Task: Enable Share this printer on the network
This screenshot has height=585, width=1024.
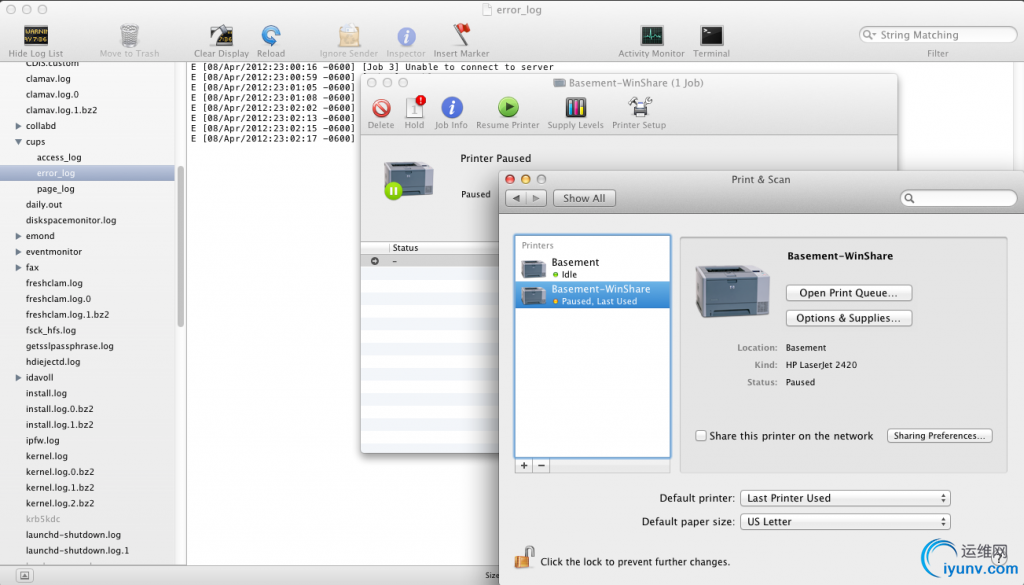Action: 701,435
